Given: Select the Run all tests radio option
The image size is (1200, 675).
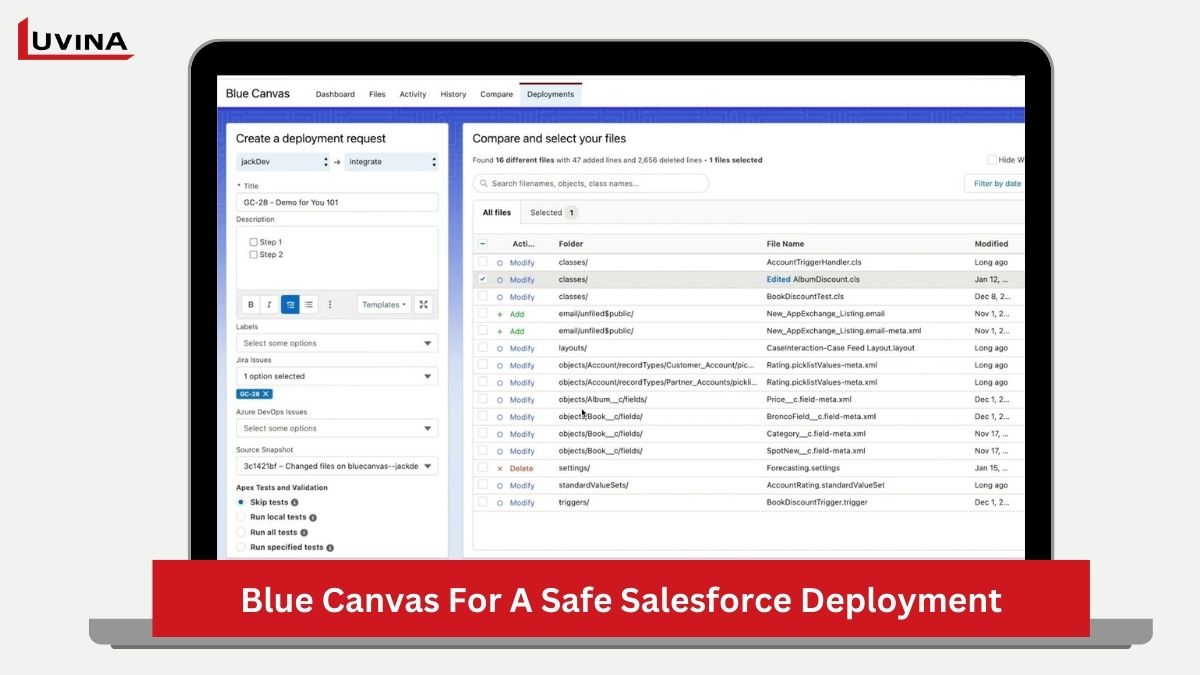Looking at the screenshot, I should [240, 532].
